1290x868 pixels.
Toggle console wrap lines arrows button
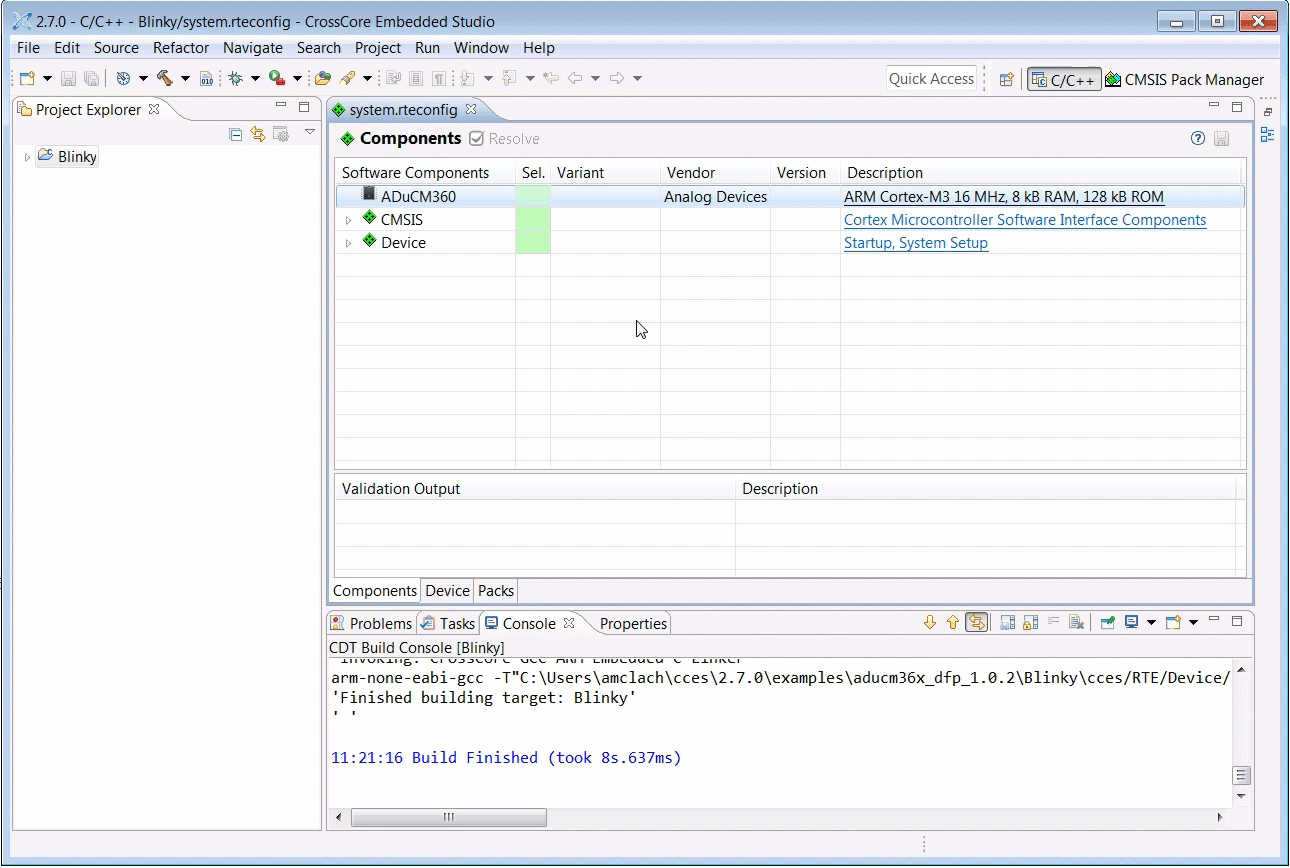click(977, 622)
